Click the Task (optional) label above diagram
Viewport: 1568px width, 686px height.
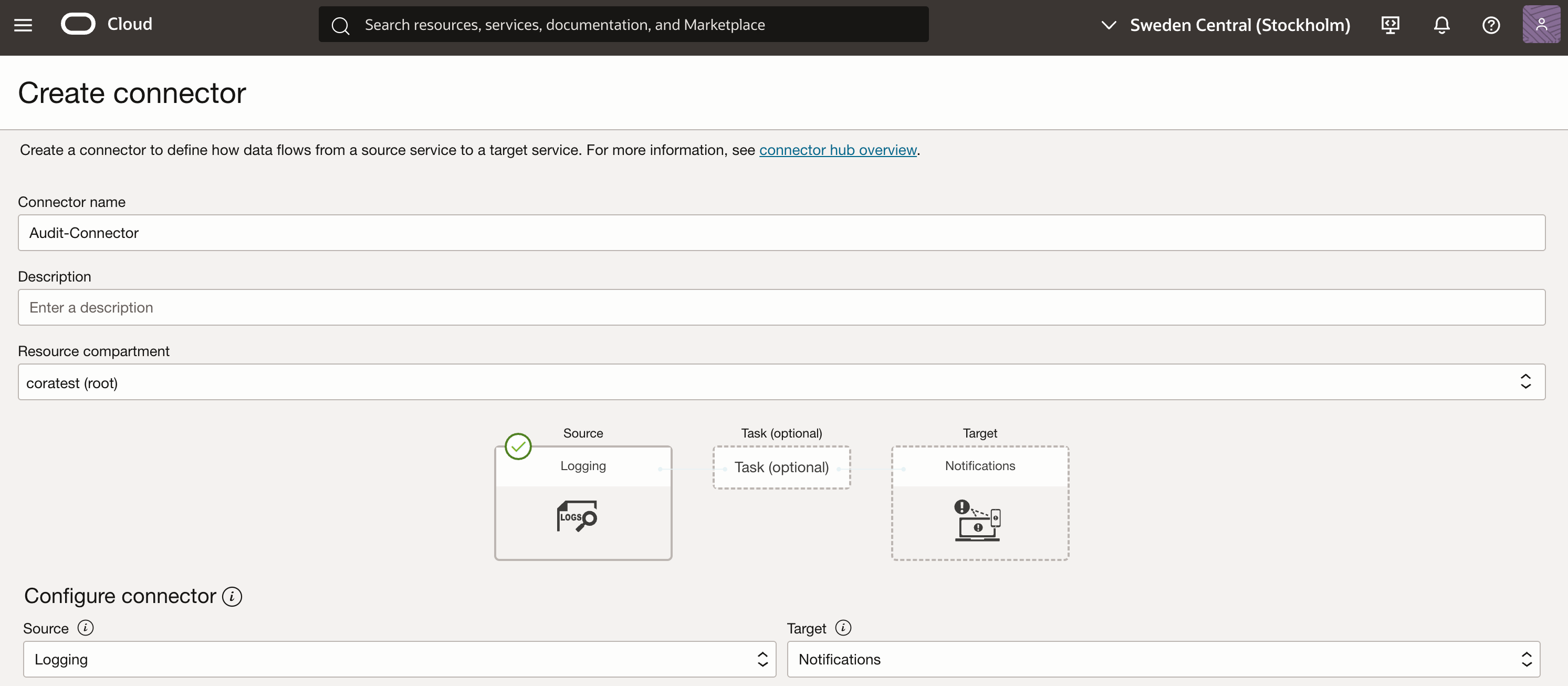(781, 433)
